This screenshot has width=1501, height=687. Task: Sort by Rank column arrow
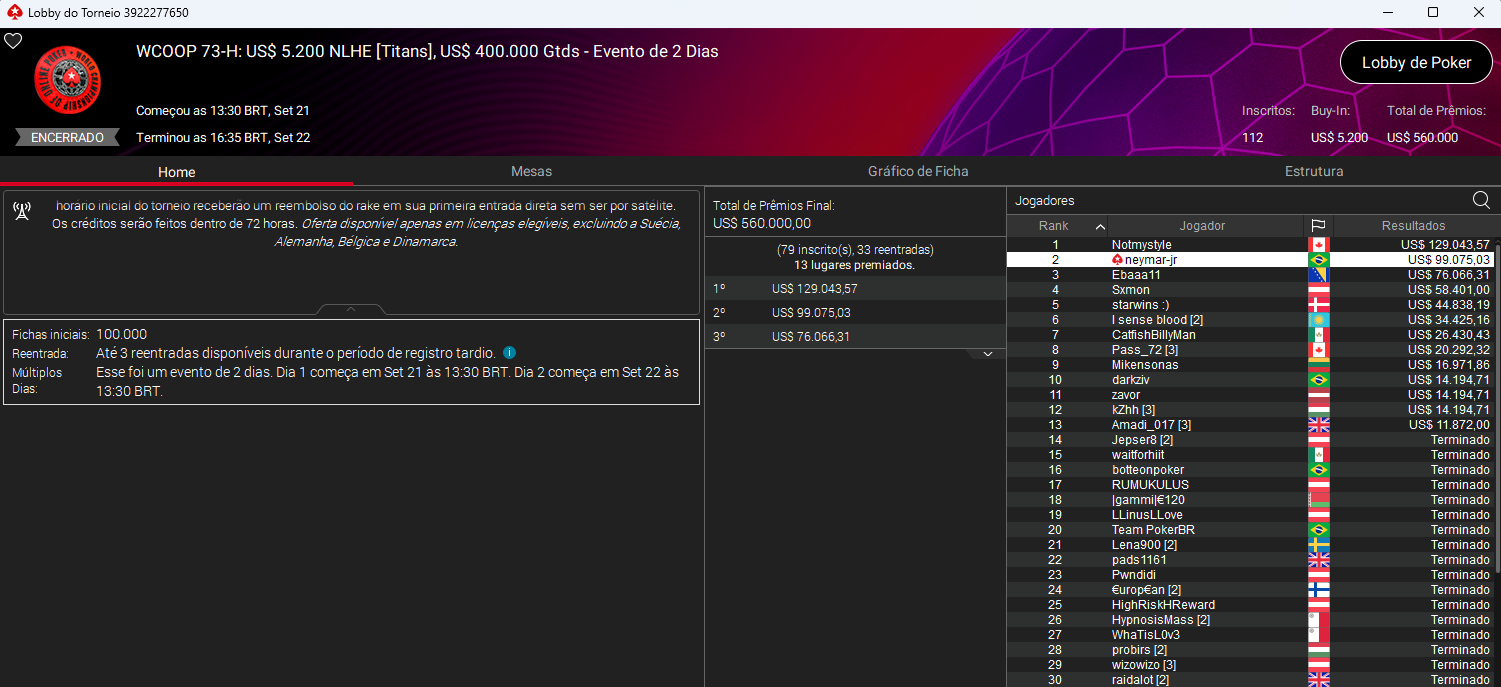(x=1100, y=226)
